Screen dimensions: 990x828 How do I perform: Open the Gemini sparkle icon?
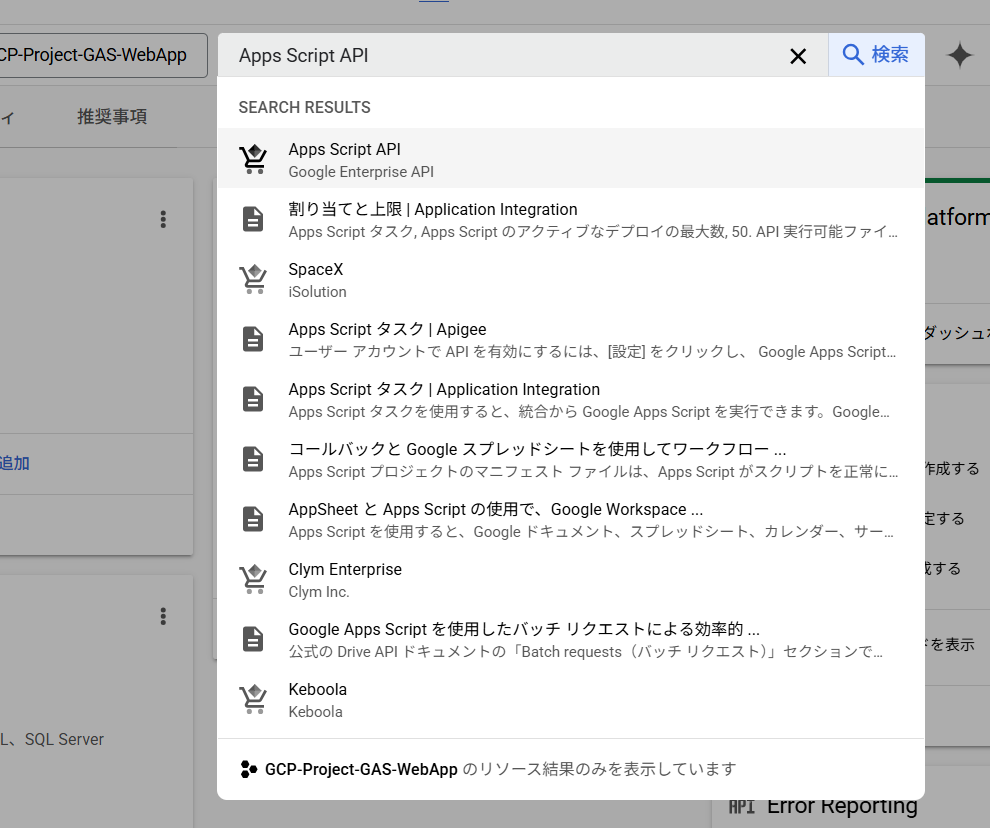click(x=959, y=56)
